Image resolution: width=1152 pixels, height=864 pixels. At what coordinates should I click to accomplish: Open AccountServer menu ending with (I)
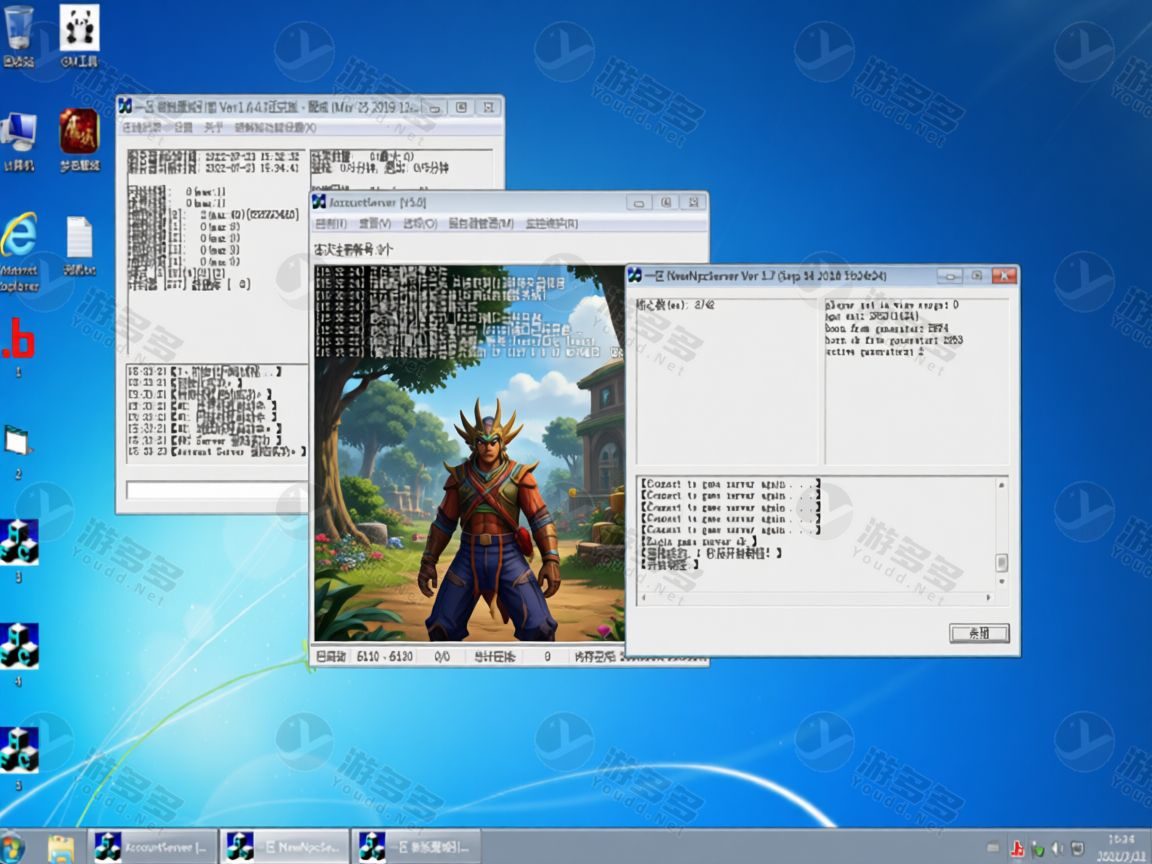coord(331,223)
